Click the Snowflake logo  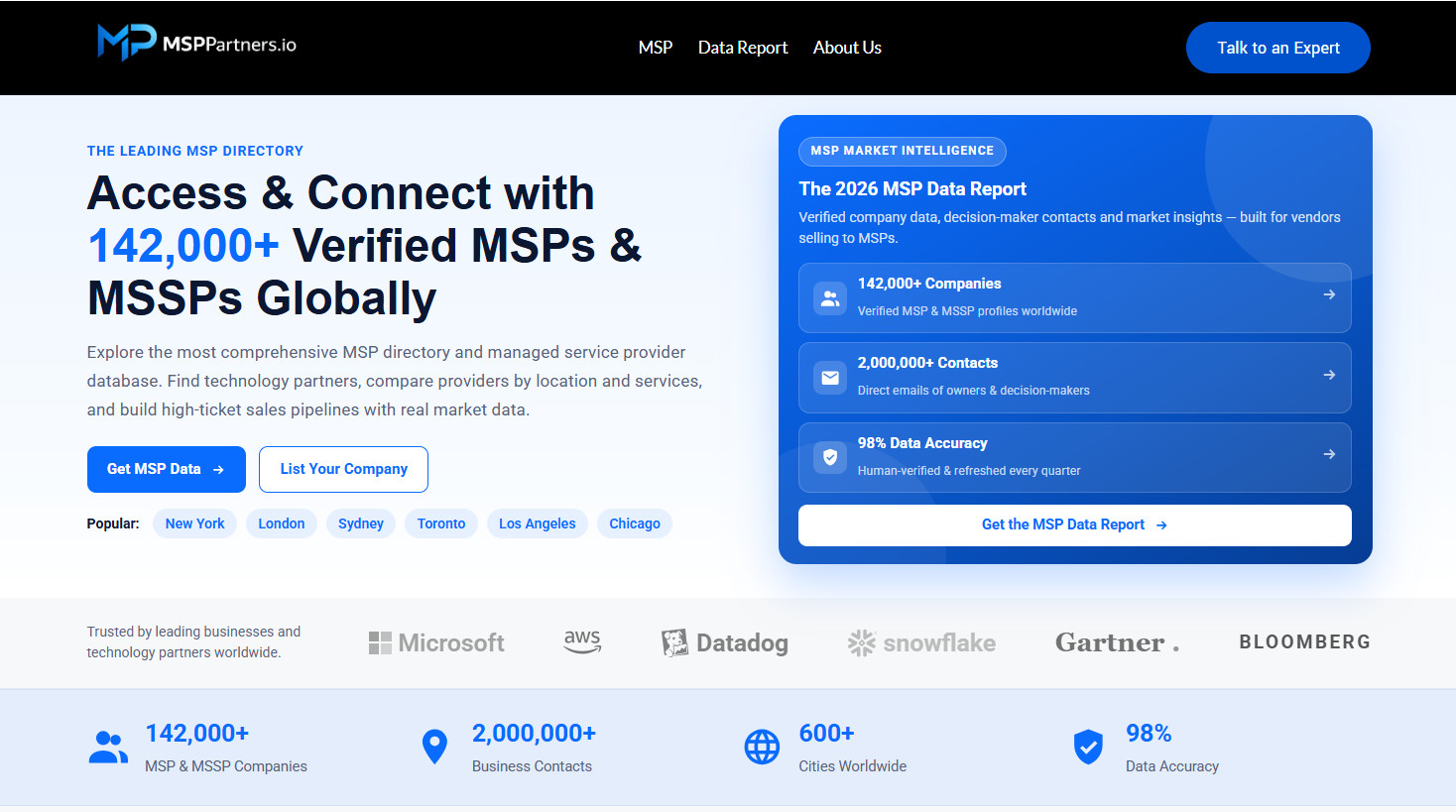[x=921, y=642]
